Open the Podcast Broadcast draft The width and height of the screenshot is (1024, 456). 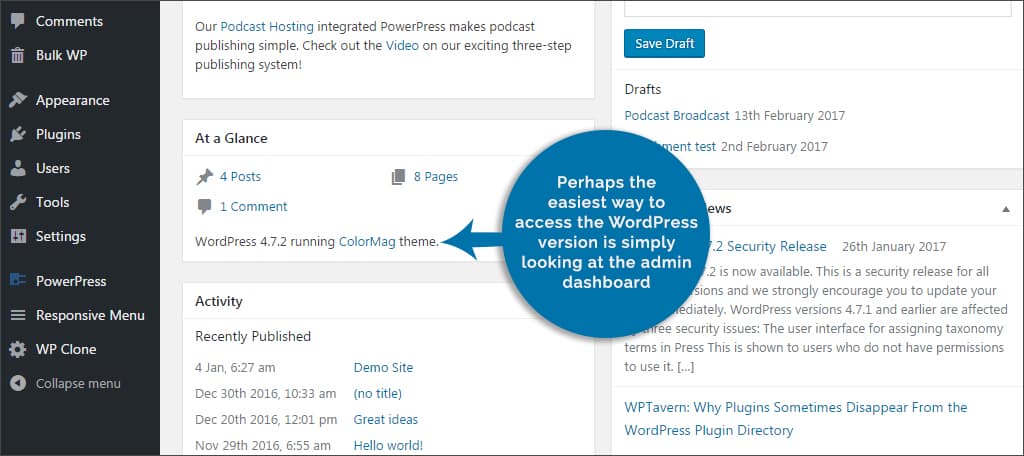pos(677,116)
